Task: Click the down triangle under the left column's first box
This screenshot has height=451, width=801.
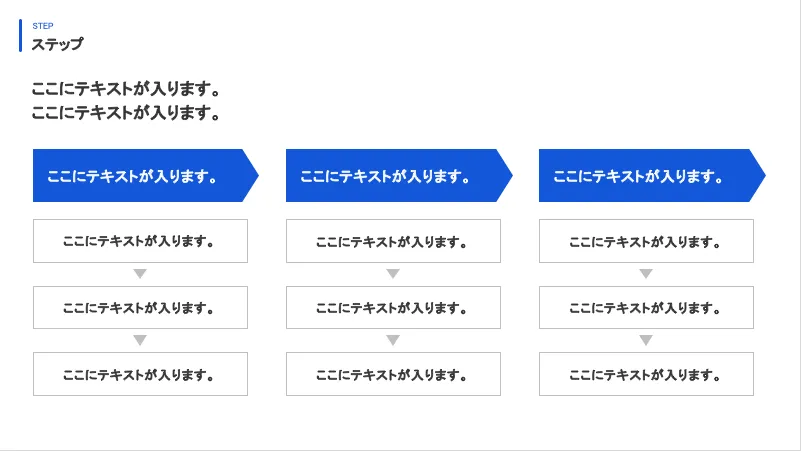Action: [x=140, y=274]
